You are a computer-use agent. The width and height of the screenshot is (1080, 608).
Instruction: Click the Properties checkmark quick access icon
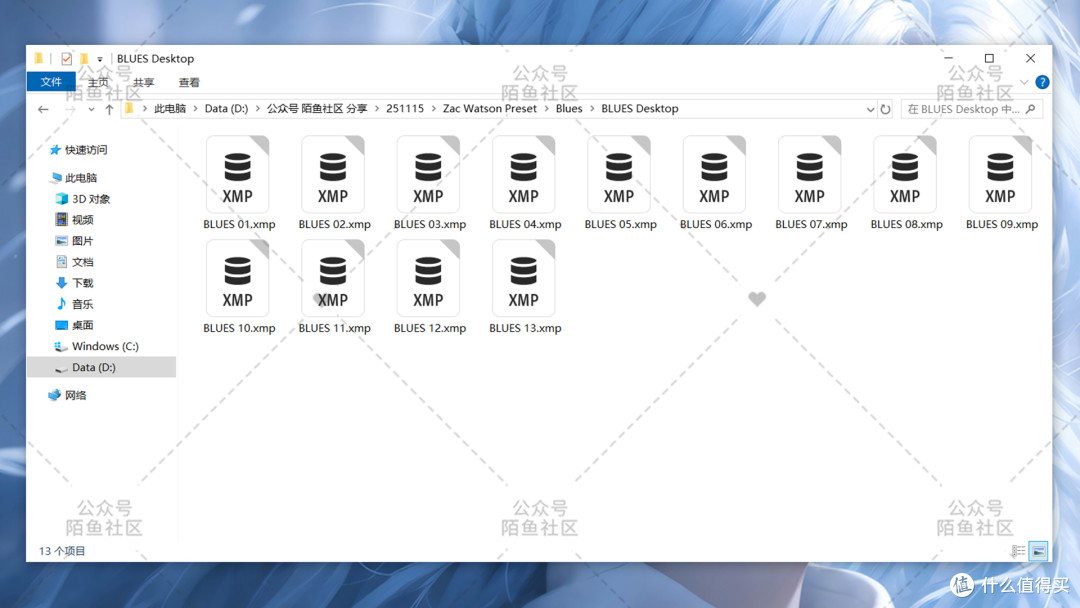pyautogui.click(x=66, y=59)
